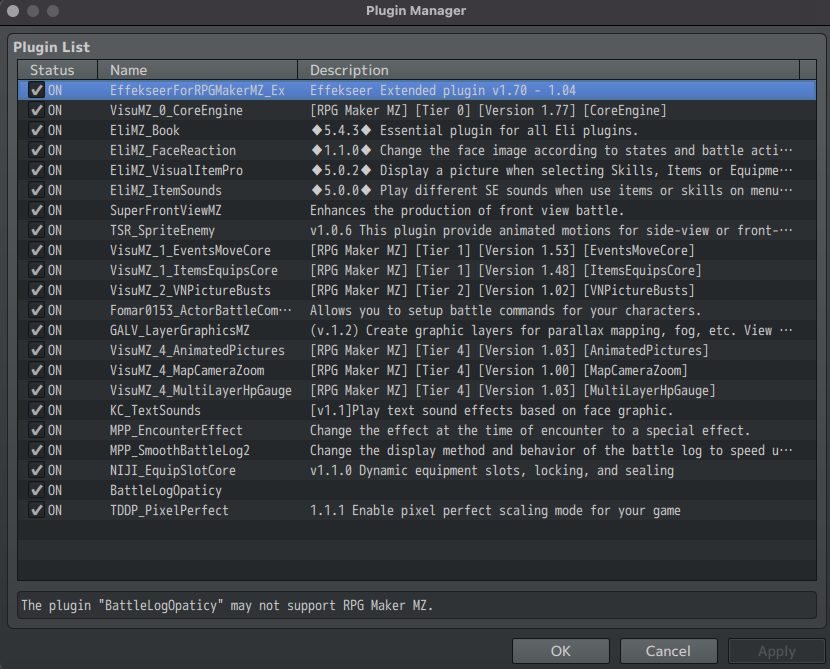Select VisuMZ_2_VNPictureBusts plugin name
Image resolution: width=830 pixels, height=669 pixels.
click(x=190, y=291)
